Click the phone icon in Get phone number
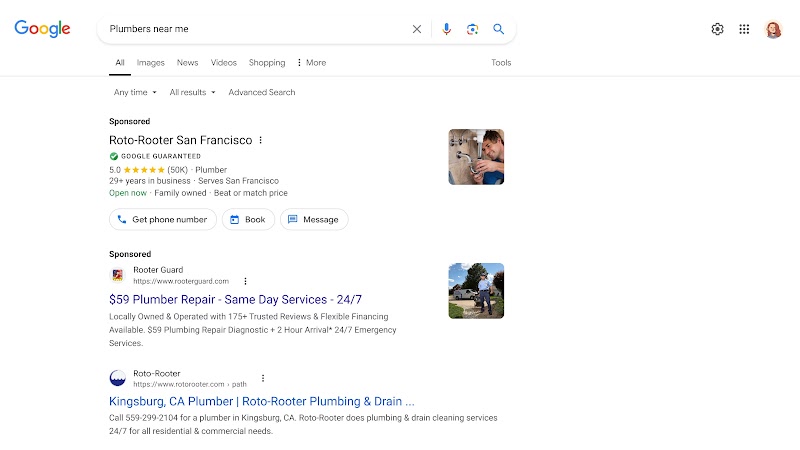The width and height of the screenshot is (800, 450). tap(122, 219)
